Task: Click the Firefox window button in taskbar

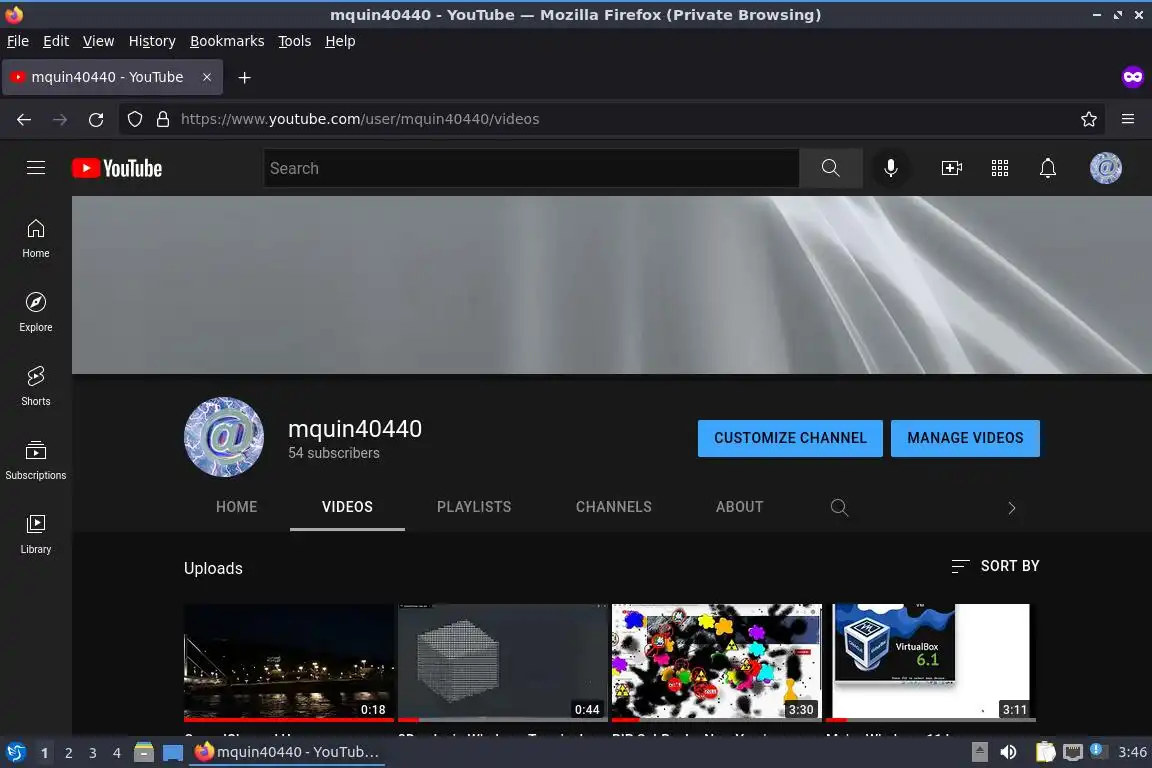Action: click(287, 753)
